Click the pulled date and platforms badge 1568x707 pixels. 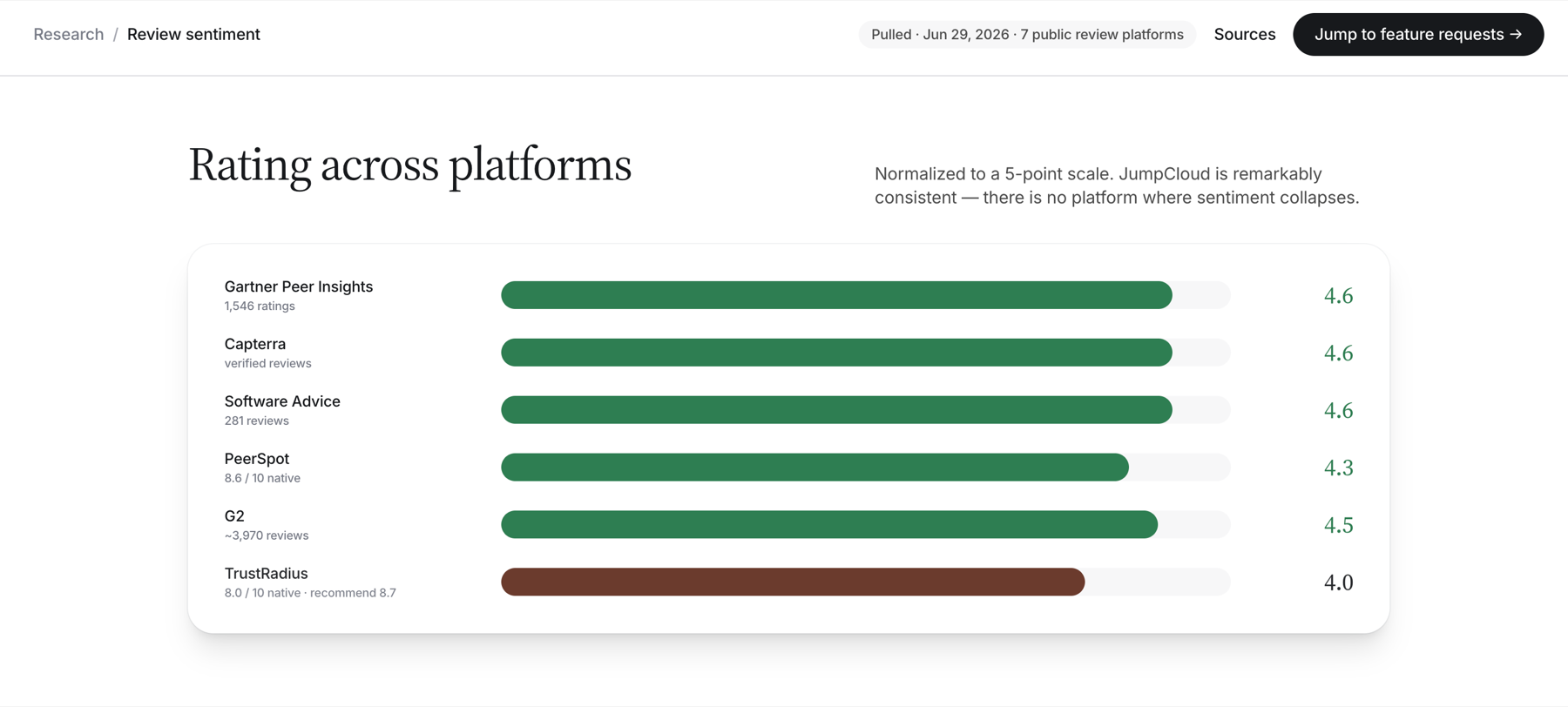pos(1027,34)
